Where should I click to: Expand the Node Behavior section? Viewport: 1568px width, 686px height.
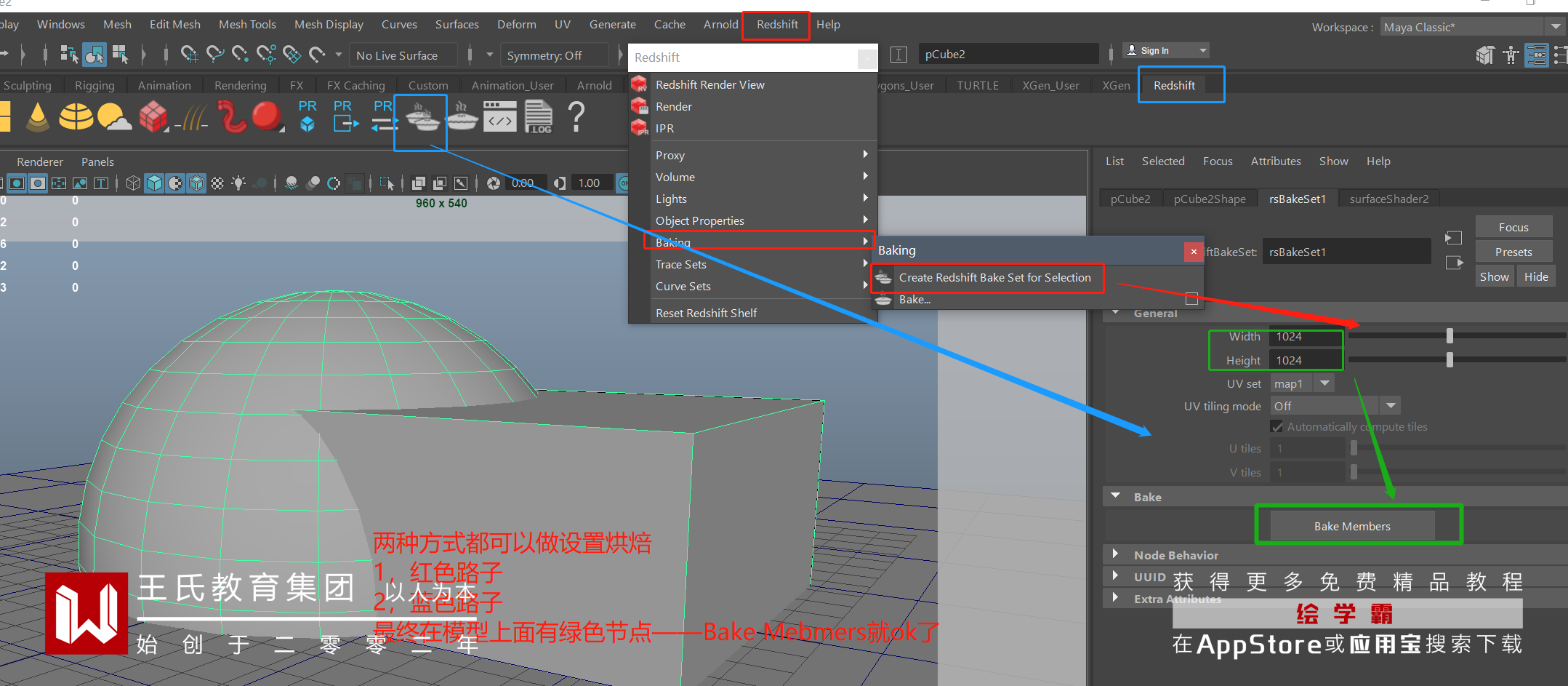tap(1115, 554)
